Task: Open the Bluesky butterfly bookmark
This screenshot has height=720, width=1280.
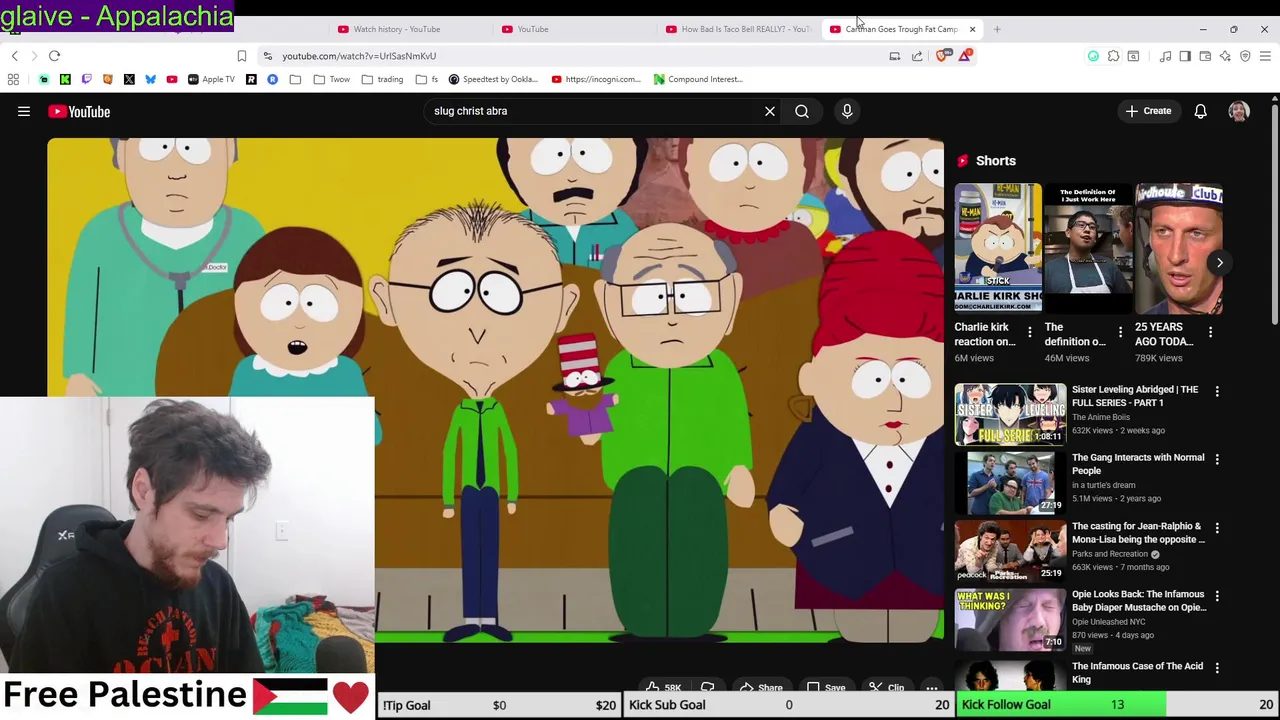Action: click(150, 79)
